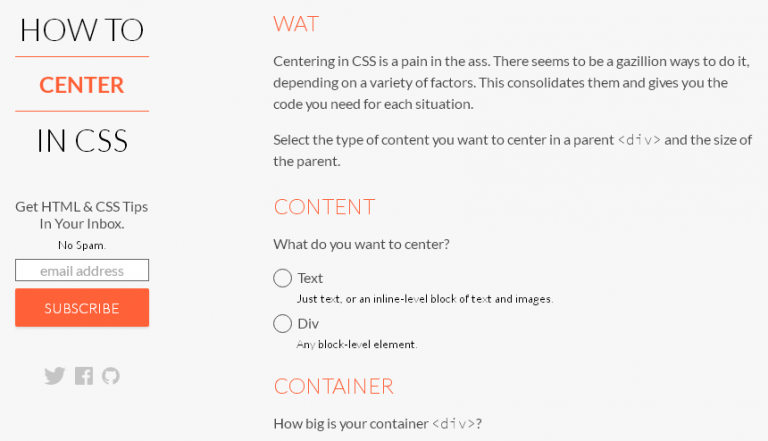The width and height of the screenshot is (768, 441).
Task: Open the Facebook icon link
Action: tap(84, 376)
